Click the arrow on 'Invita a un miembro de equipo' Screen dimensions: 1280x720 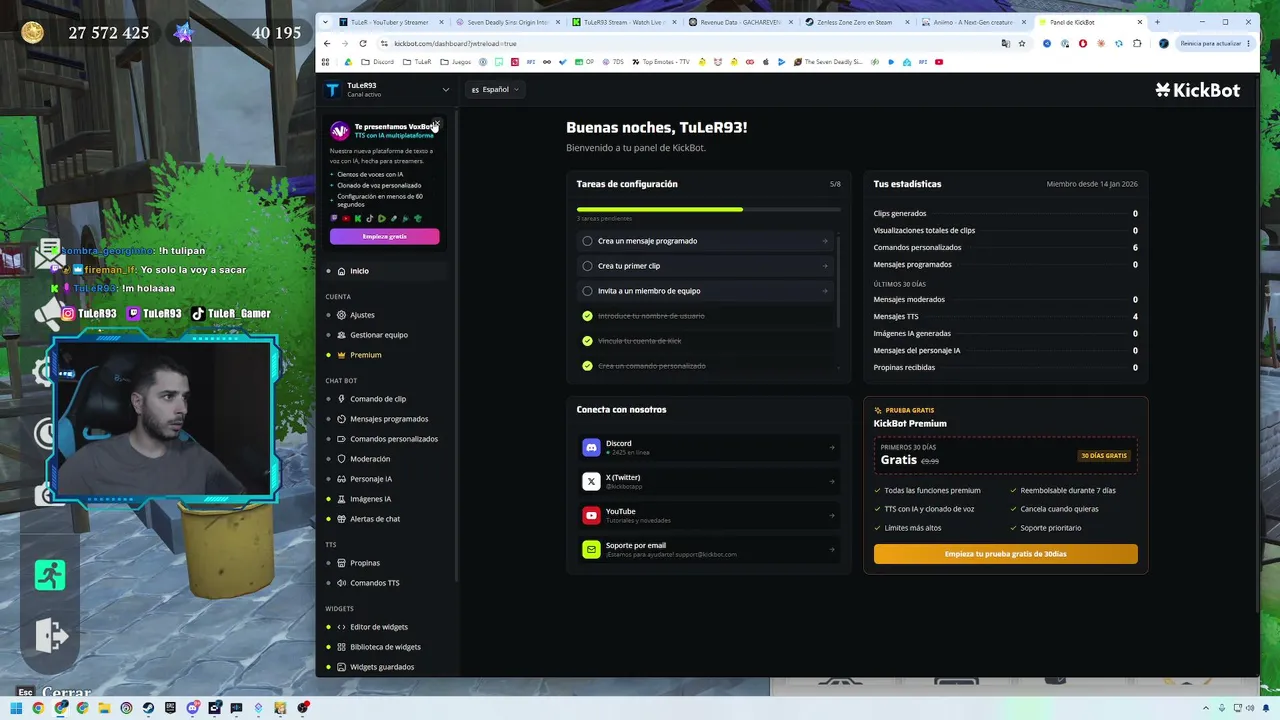click(x=825, y=291)
